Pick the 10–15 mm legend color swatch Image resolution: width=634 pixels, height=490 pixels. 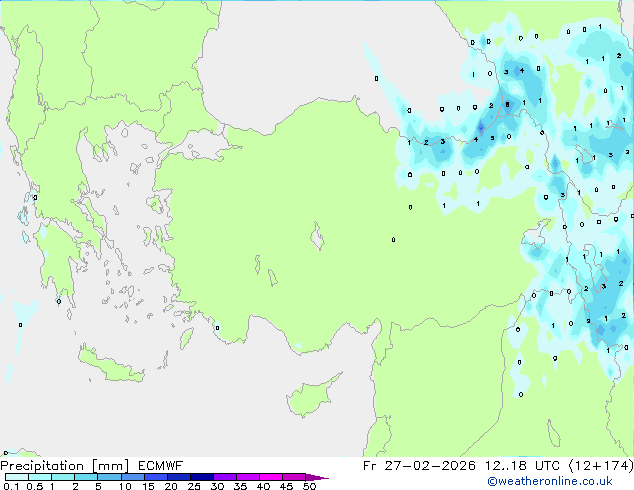pyautogui.click(x=132, y=477)
